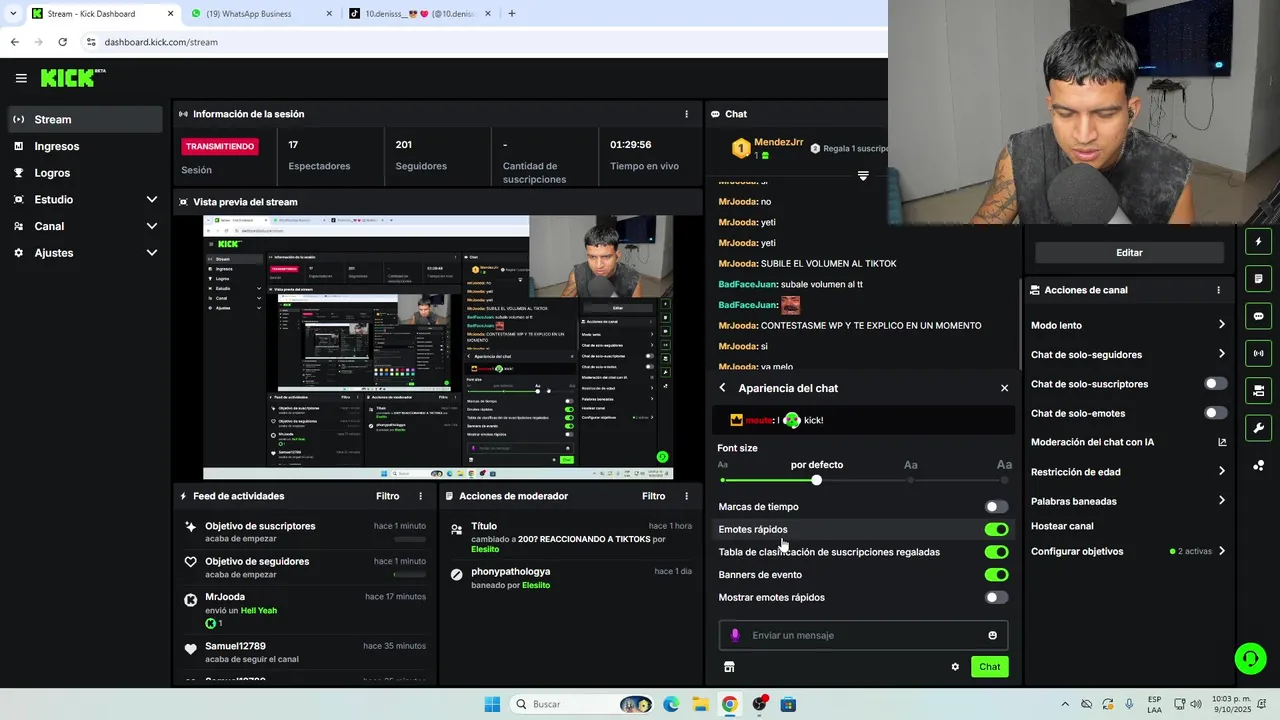The height and width of the screenshot is (720, 1280).
Task: Open the three-dot menu of Acciones de canal
Action: click(x=1218, y=290)
